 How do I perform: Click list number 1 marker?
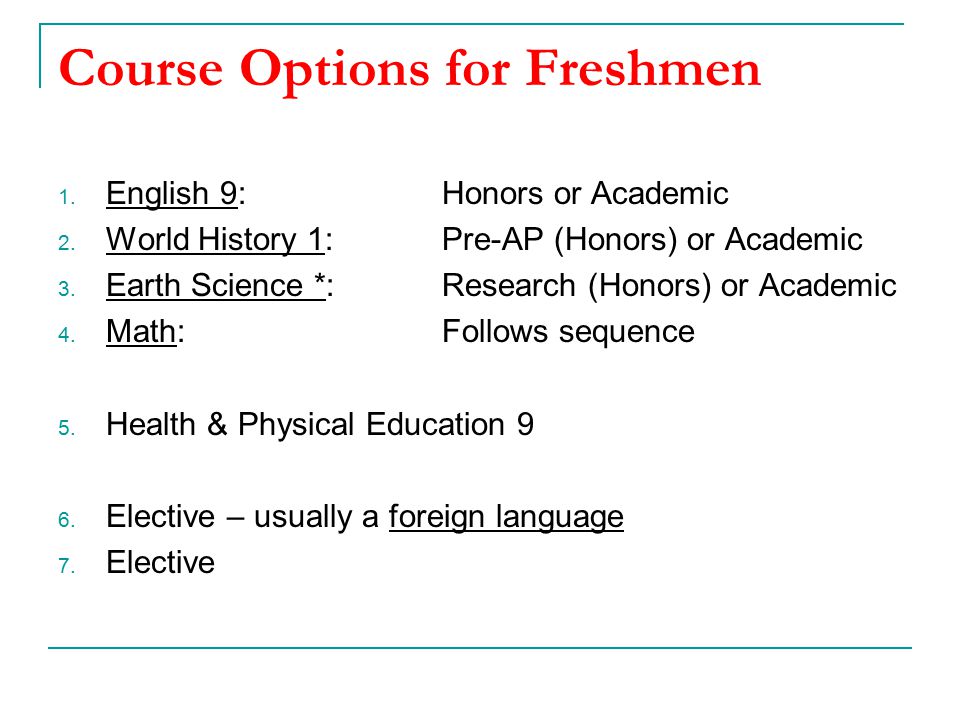coord(67,198)
